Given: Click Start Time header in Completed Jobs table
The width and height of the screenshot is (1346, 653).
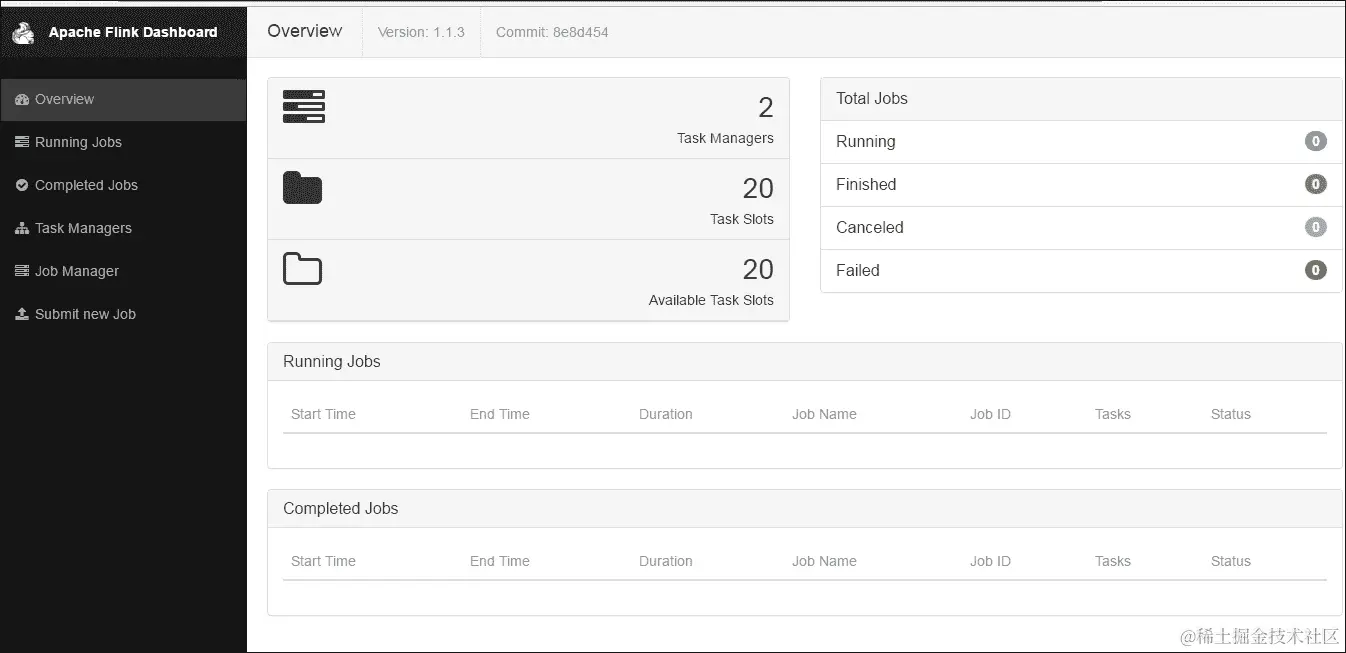Looking at the screenshot, I should pos(323,561).
